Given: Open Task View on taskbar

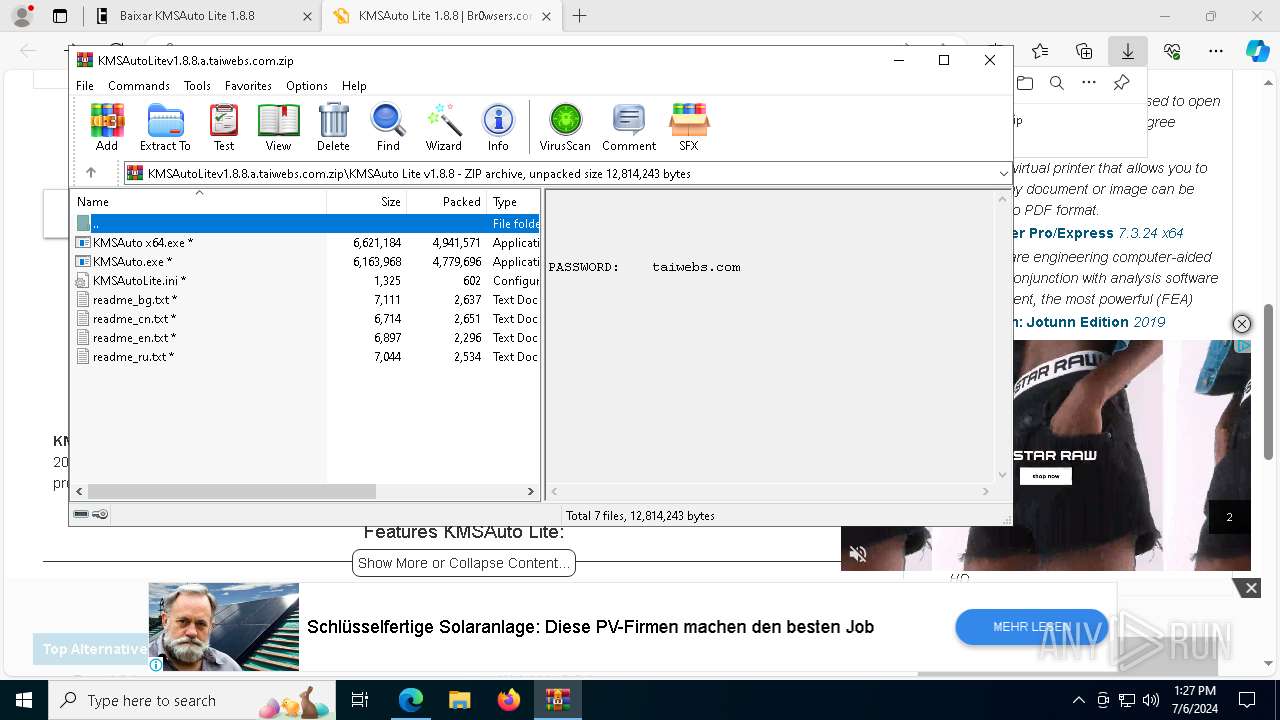Looking at the screenshot, I should pos(361,700).
